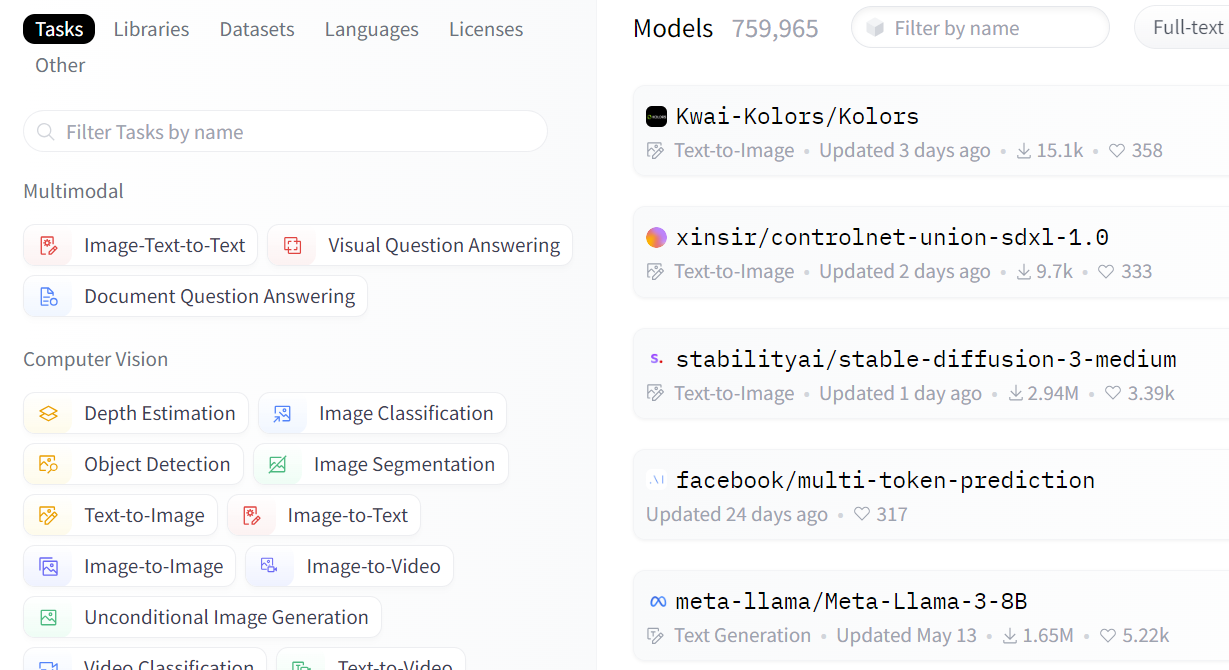Click 'Text Generation' label on Meta-Llama card
Viewport: 1229px width, 670px height.
pos(743,636)
